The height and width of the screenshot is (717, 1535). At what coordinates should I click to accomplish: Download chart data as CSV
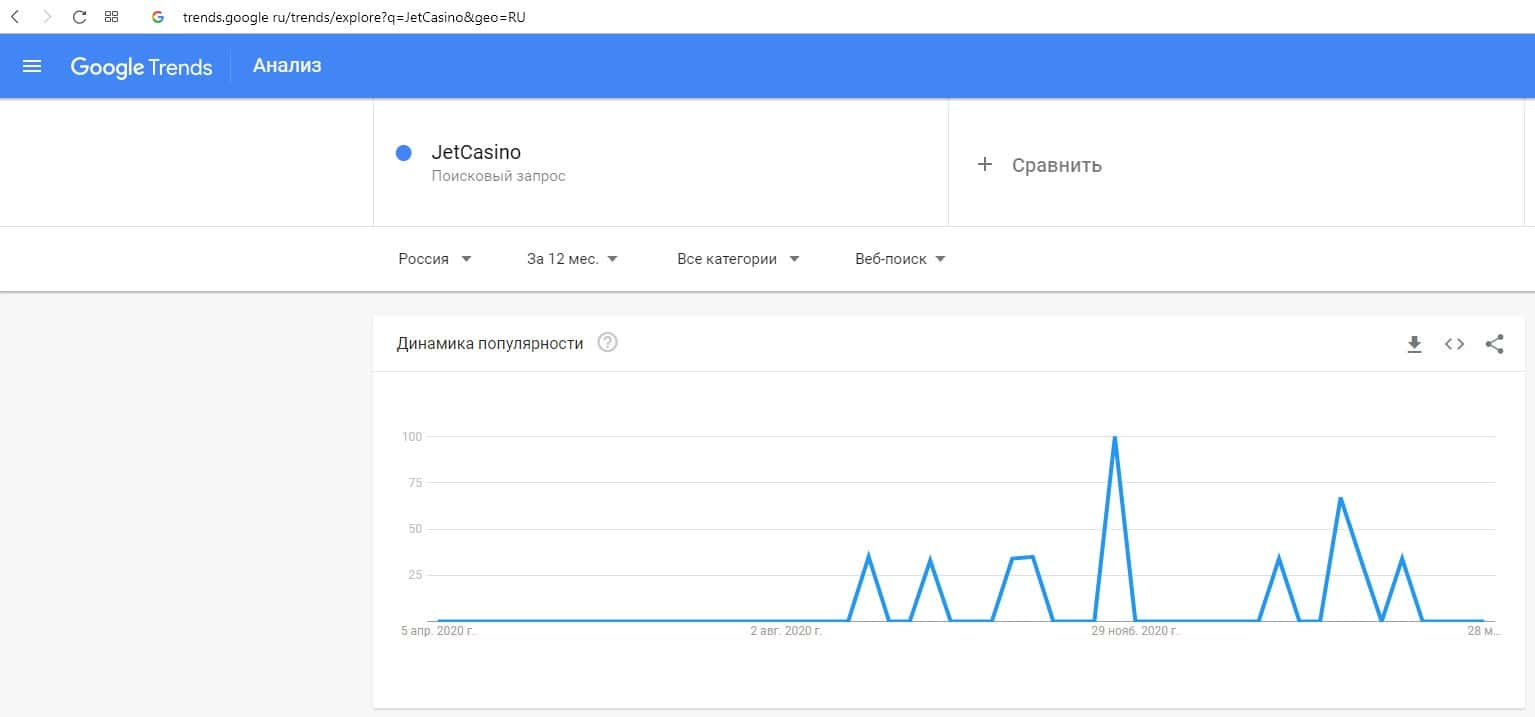coord(1414,344)
